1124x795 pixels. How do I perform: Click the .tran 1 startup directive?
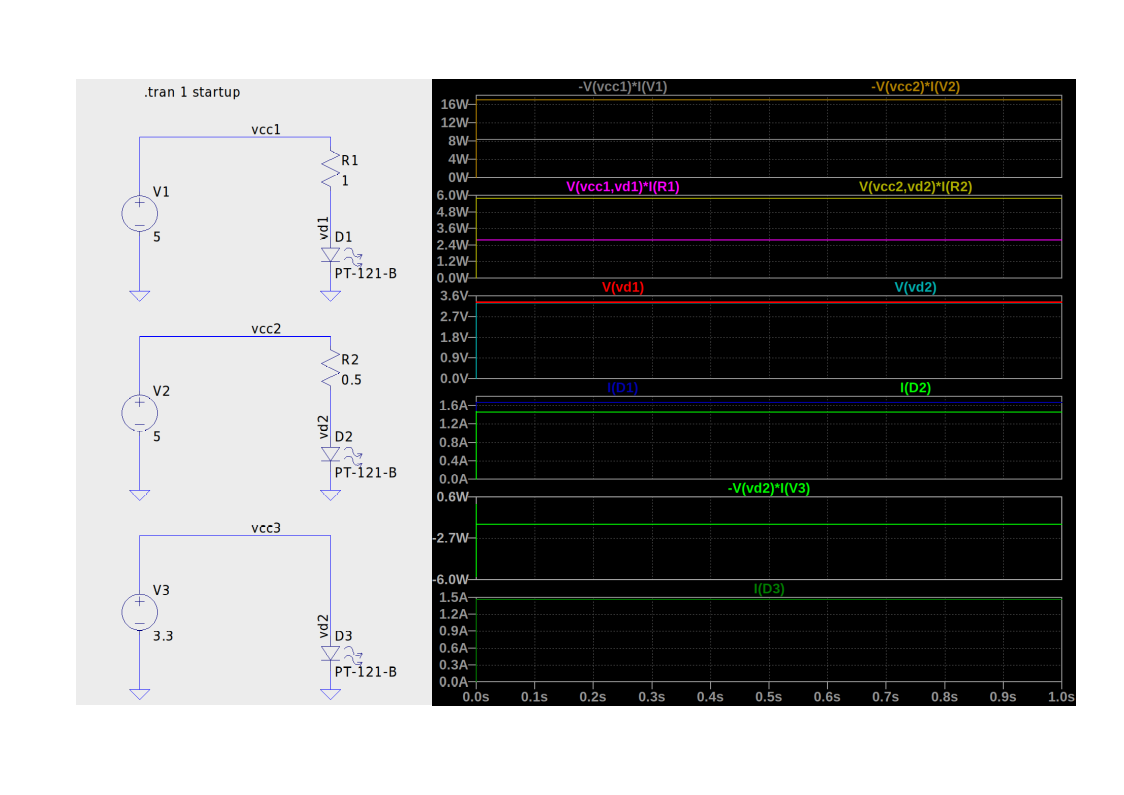(192, 92)
